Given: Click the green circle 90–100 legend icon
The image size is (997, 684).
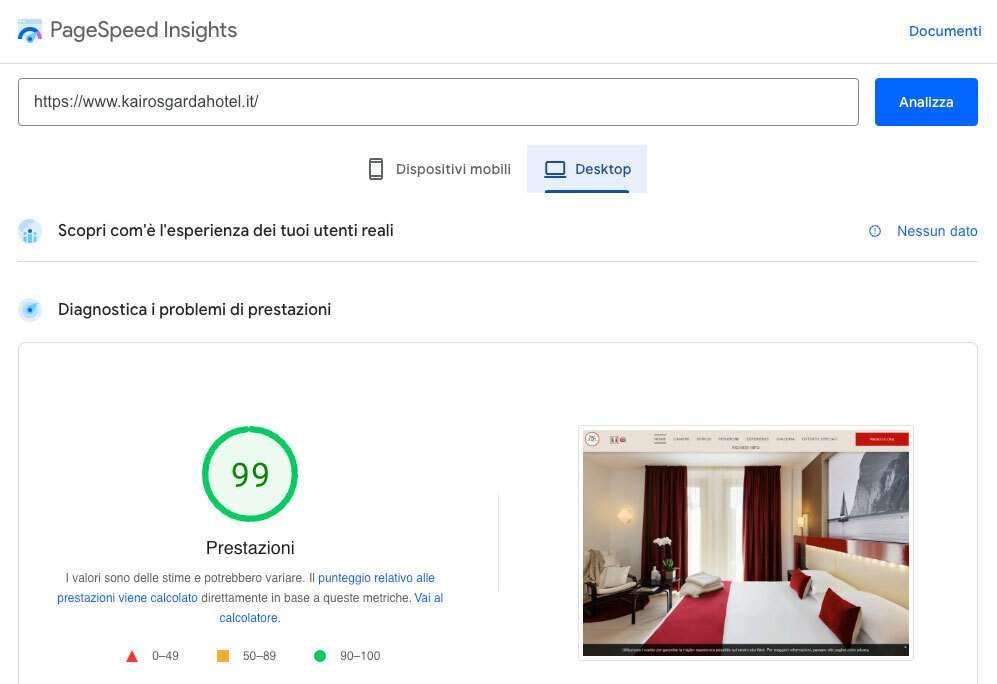Looking at the screenshot, I should (320, 656).
